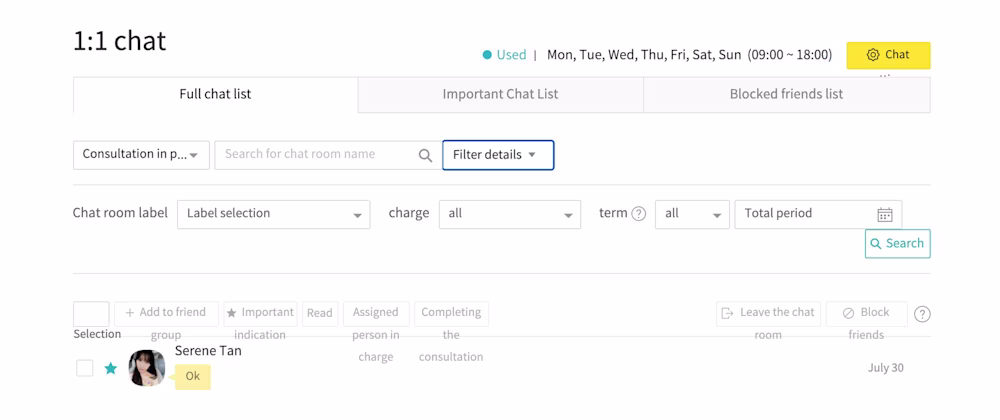
Task: Click Assigned person in charge button
Action: [x=376, y=314]
